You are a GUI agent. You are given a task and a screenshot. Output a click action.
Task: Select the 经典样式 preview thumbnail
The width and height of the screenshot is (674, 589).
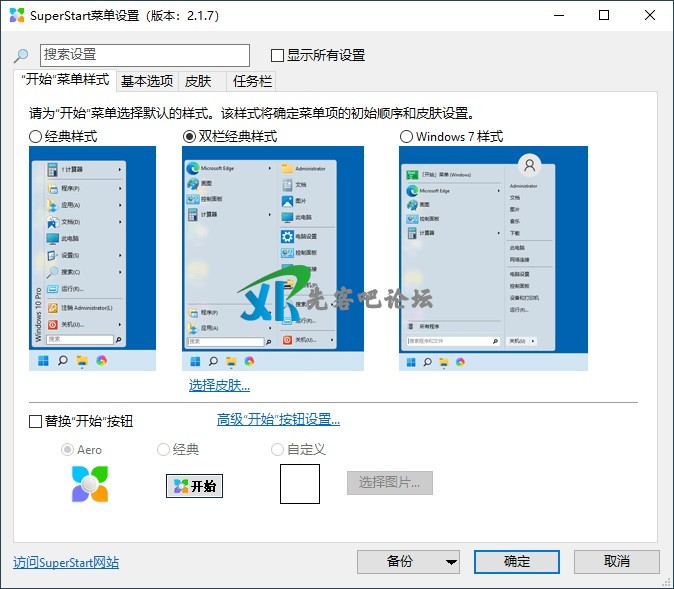click(x=93, y=258)
